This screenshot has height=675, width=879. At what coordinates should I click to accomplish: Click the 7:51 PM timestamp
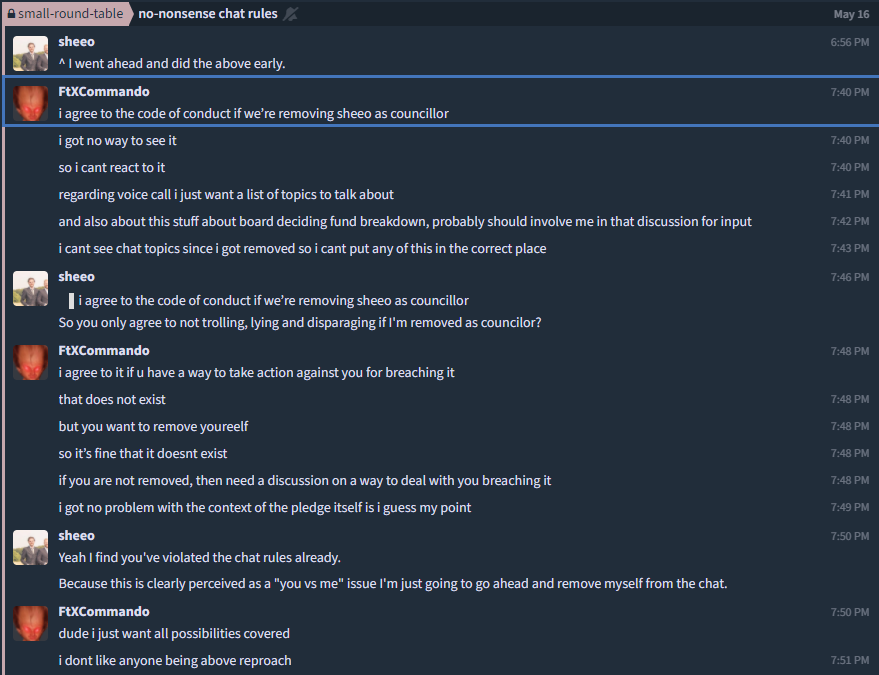849,660
